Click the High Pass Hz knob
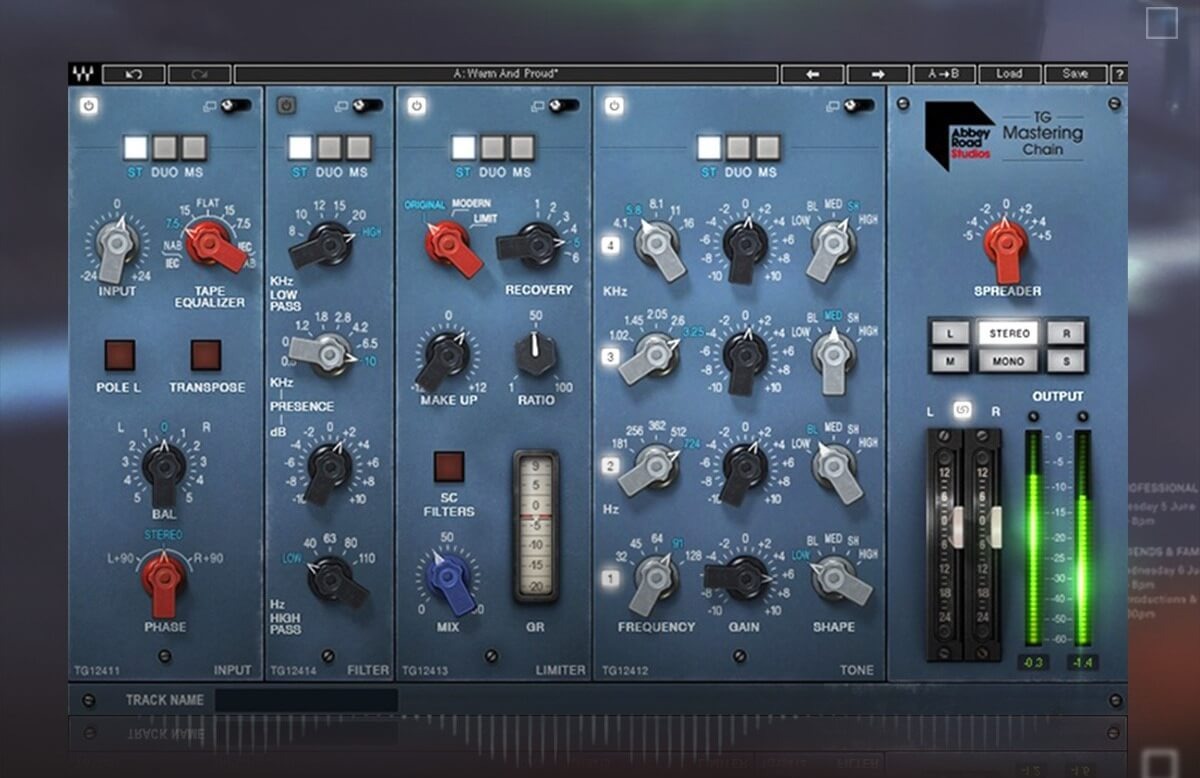 [333, 580]
